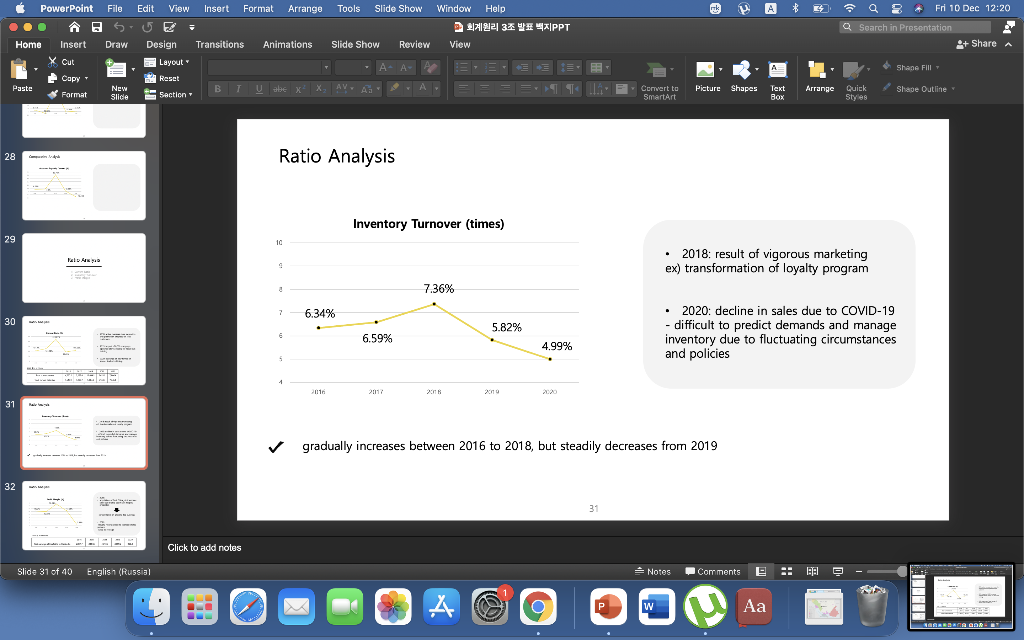Open Google Chrome from the Dock
The width and height of the screenshot is (1024, 640).
click(x=538, y=607)
